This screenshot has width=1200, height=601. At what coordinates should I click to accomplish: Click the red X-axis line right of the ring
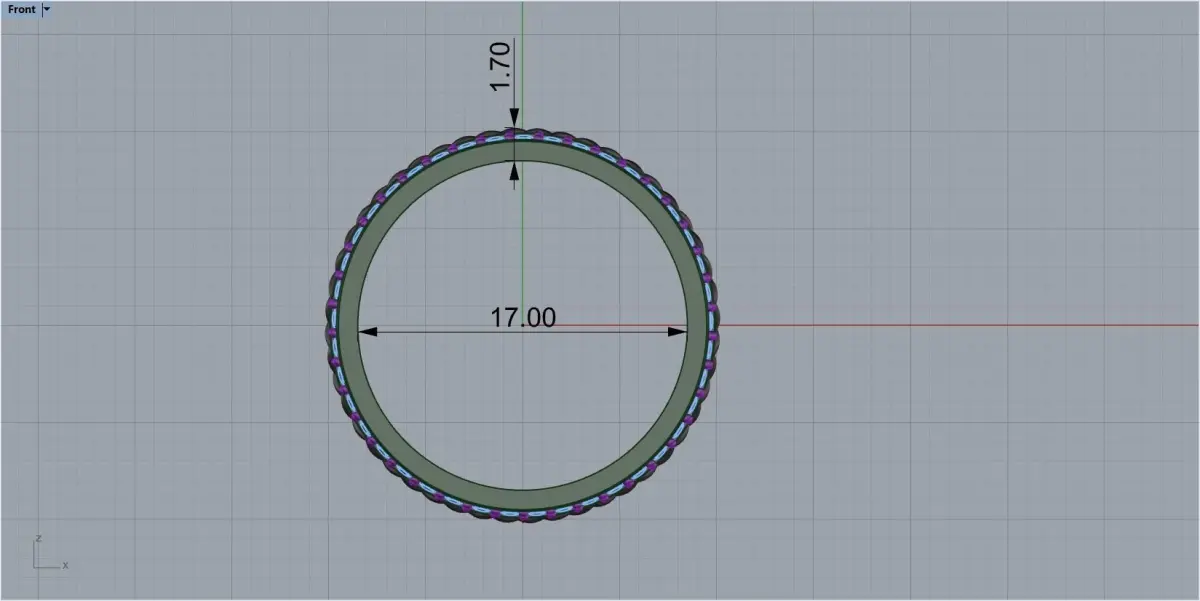coord(950,325)
